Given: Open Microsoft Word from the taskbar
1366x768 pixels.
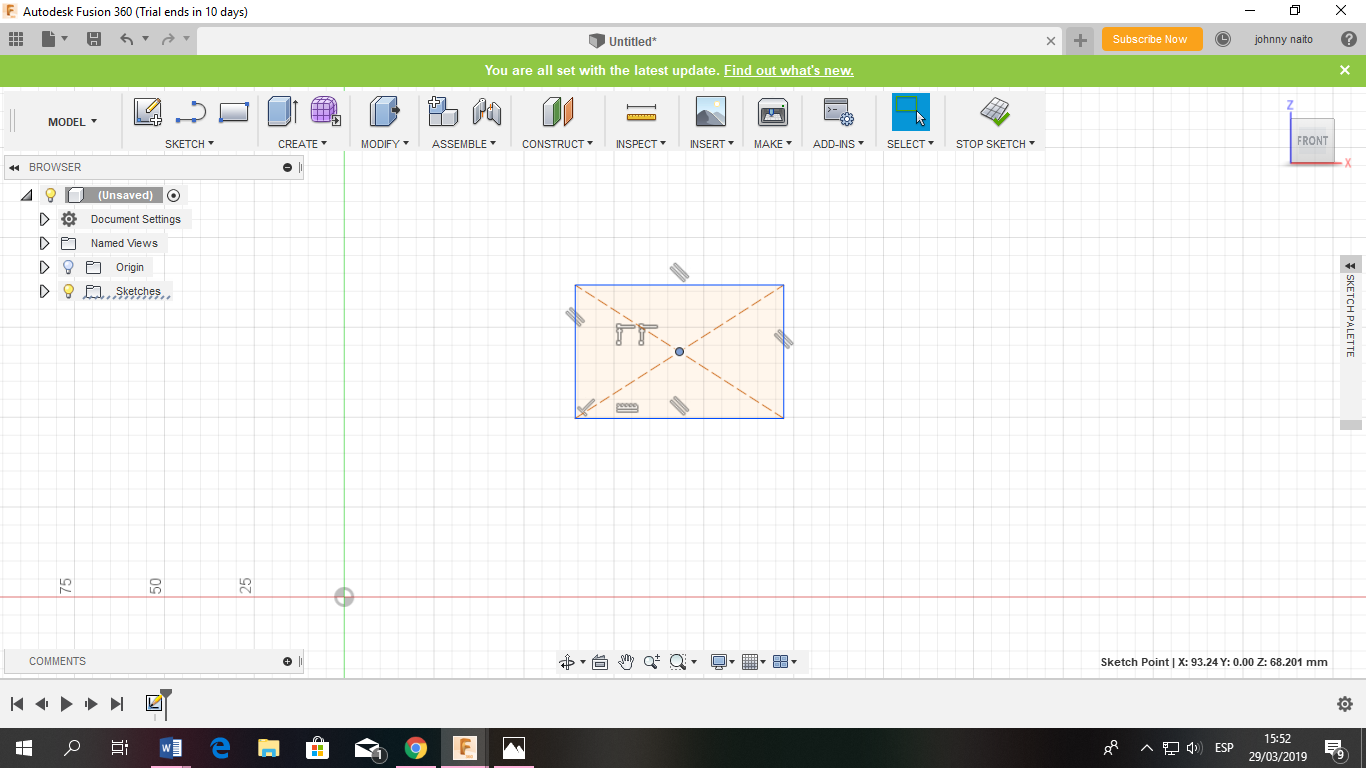Looking at the screenshot, I should [x=171, y=748].
